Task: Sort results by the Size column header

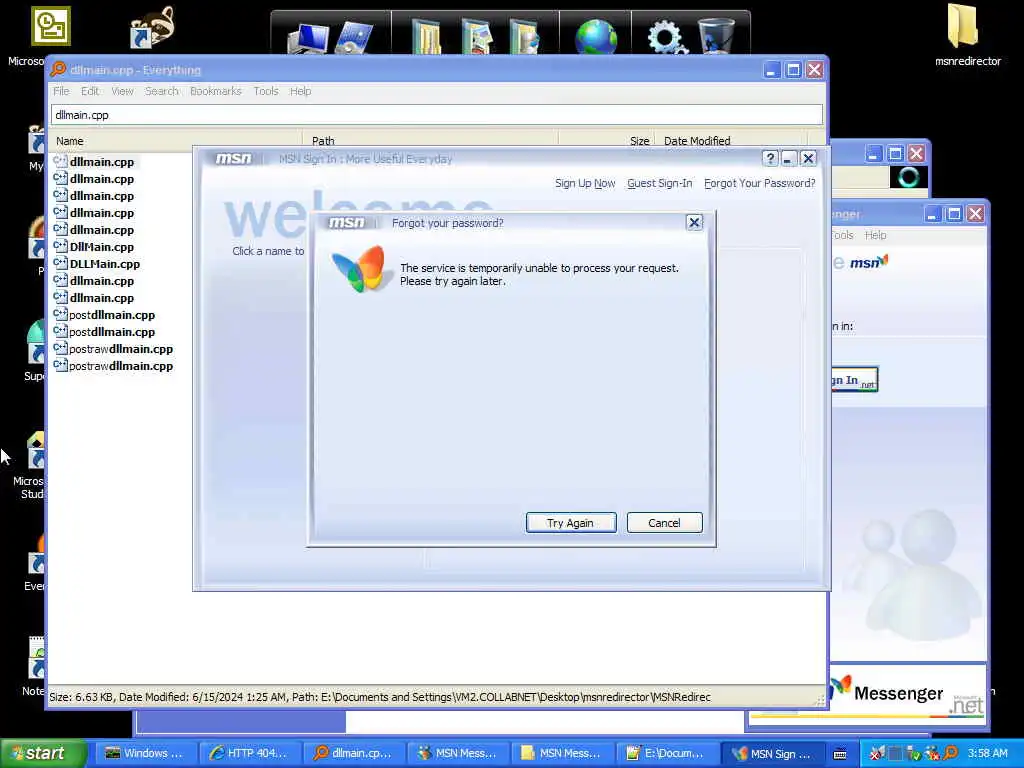Action: (607, 140)
